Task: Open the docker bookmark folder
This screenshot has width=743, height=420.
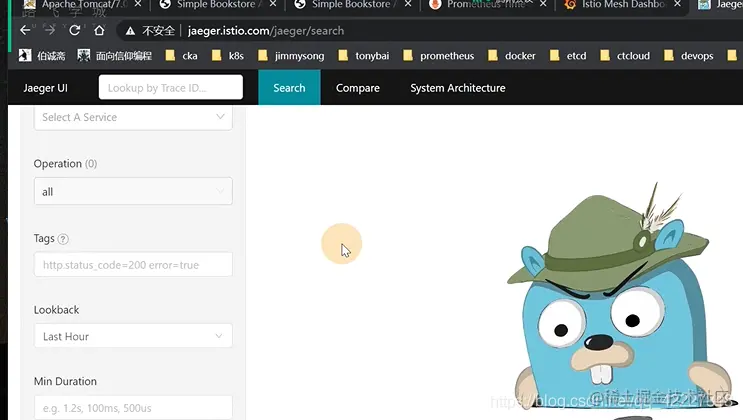Action: 512,56
